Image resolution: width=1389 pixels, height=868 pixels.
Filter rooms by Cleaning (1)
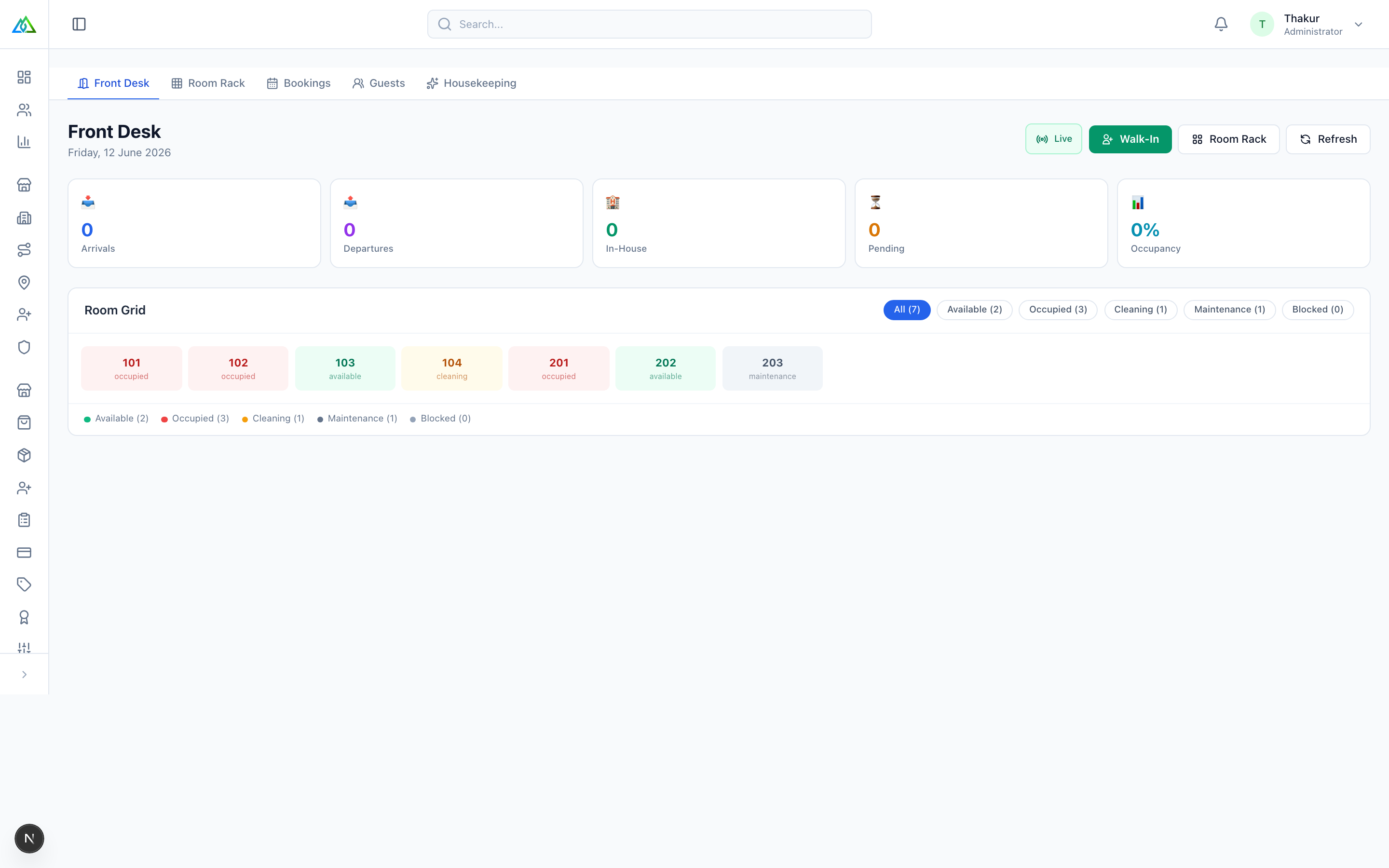(1140, 310)
